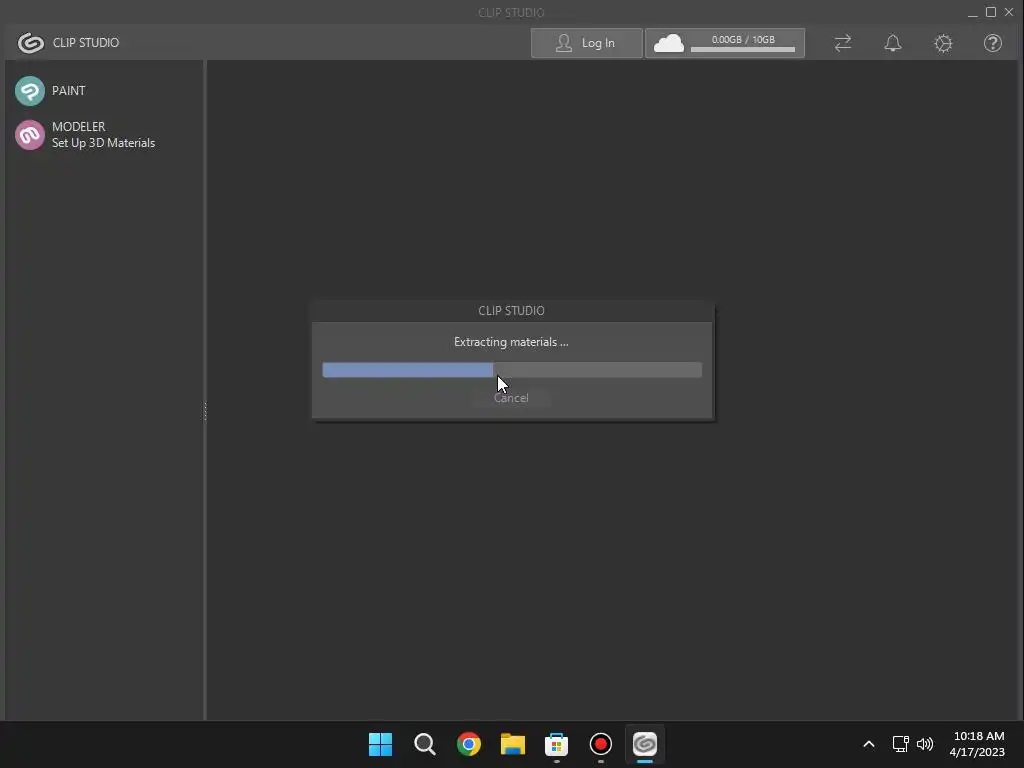Open cloud storage usage 0.00GB / 10GB

click(x=725, y=43)
